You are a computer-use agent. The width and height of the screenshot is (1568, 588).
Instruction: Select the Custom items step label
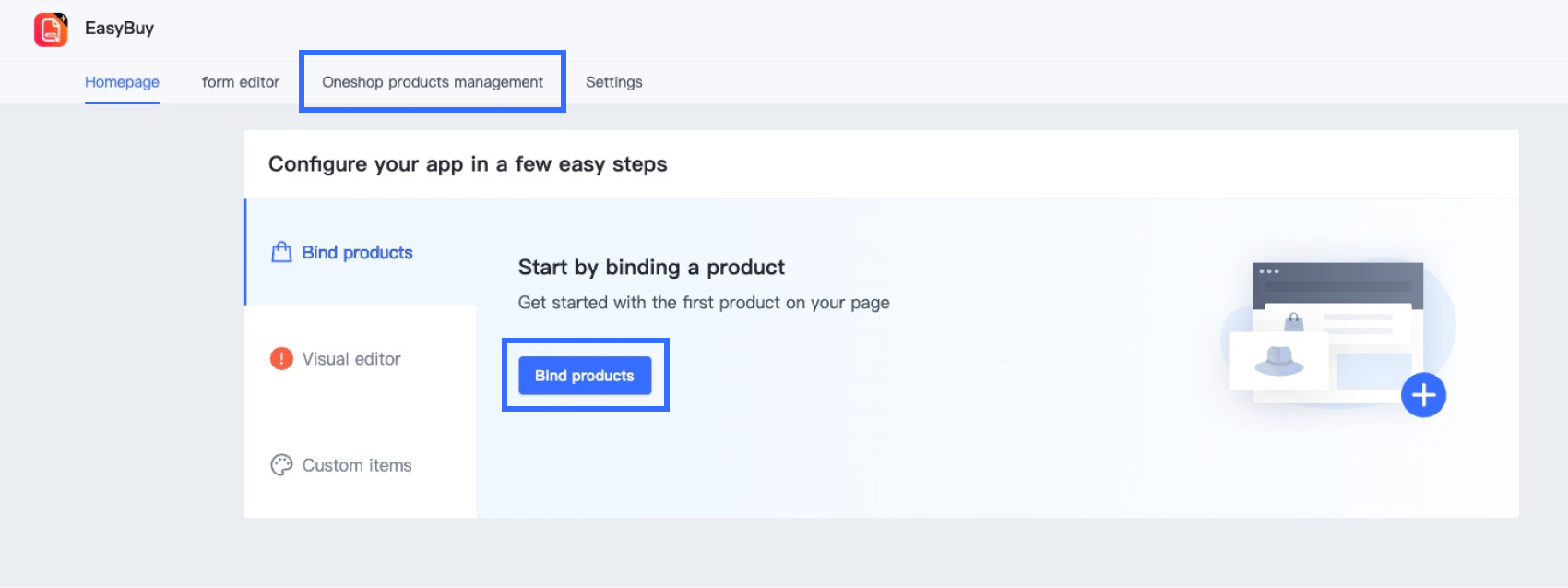point(357,465)
